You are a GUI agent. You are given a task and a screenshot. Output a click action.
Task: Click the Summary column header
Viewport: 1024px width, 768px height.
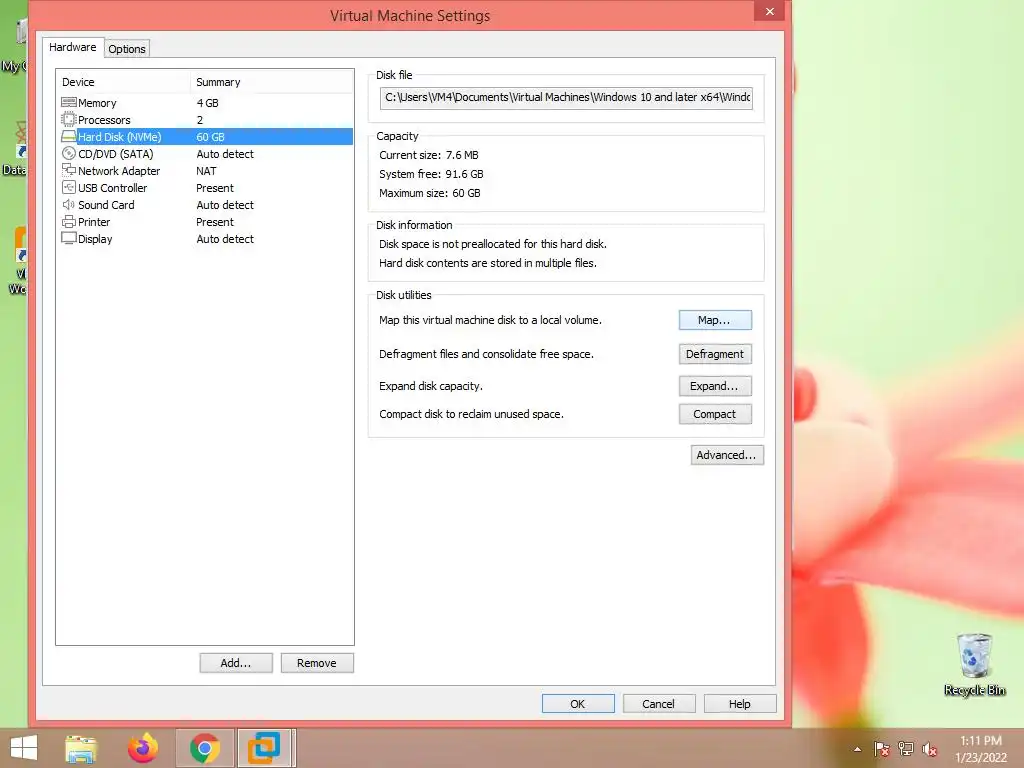[272, 82]
